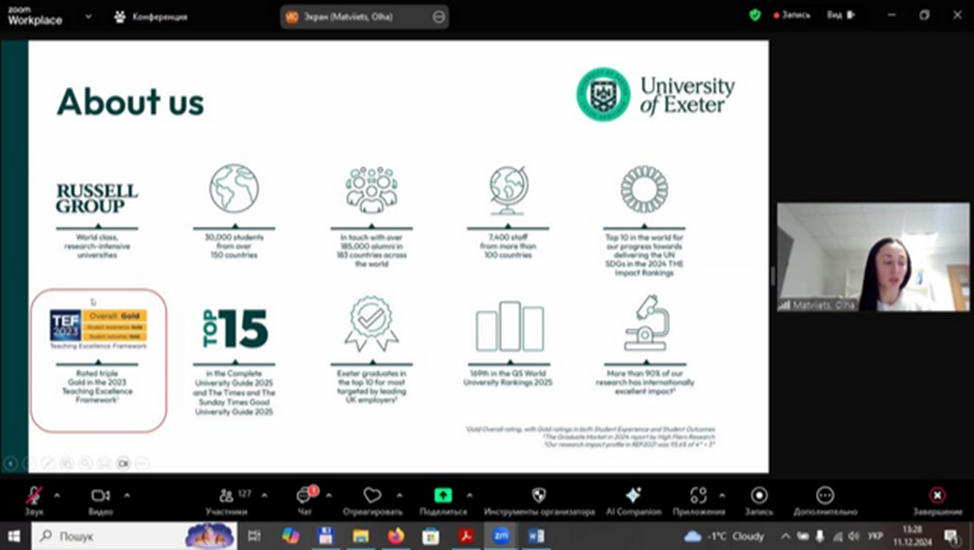Viewport: 974px width, 550px height.
Task: Click the -1°C Cloudy weather widget
Action: tap(724, 536)
